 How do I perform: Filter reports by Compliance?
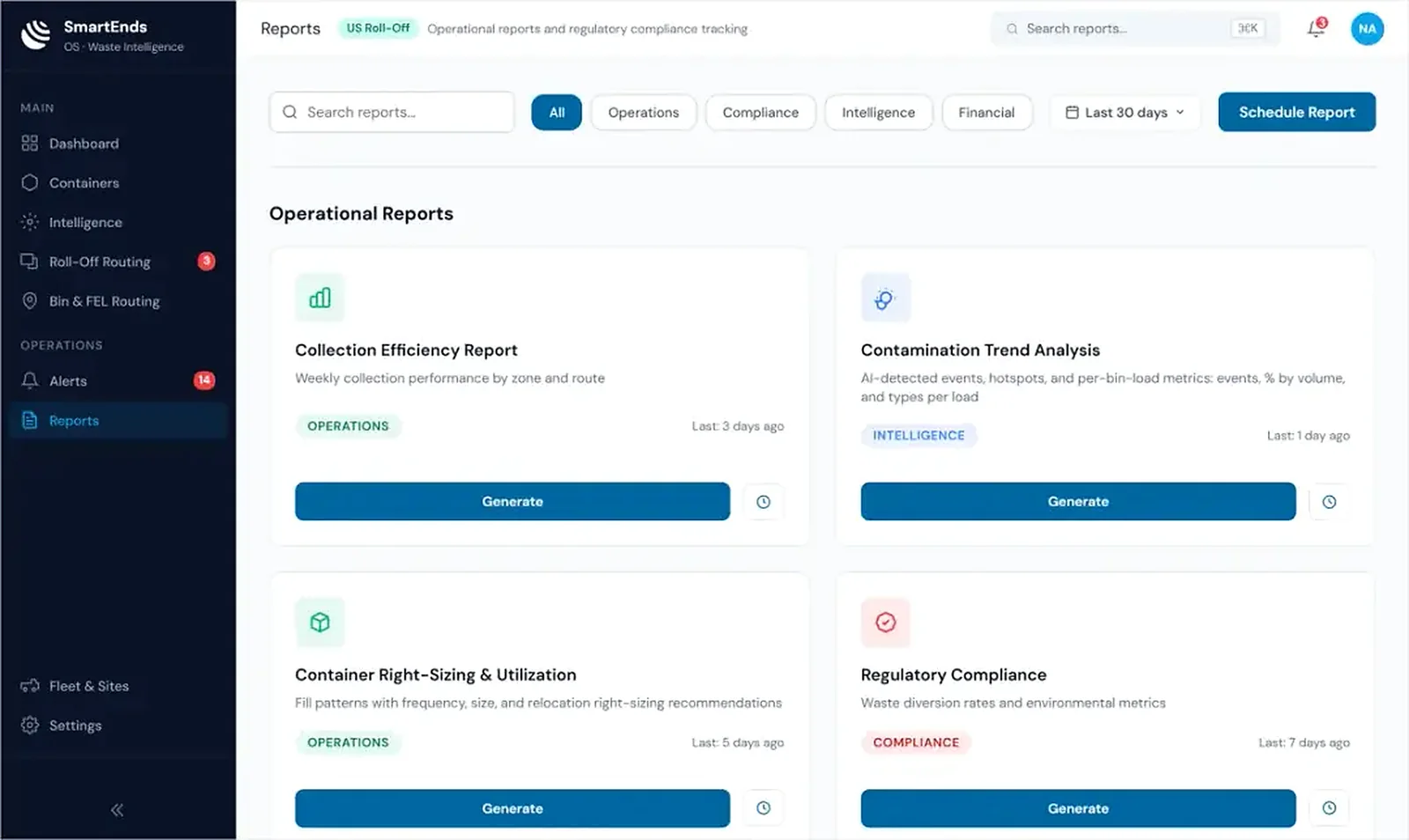pos(761,113)
